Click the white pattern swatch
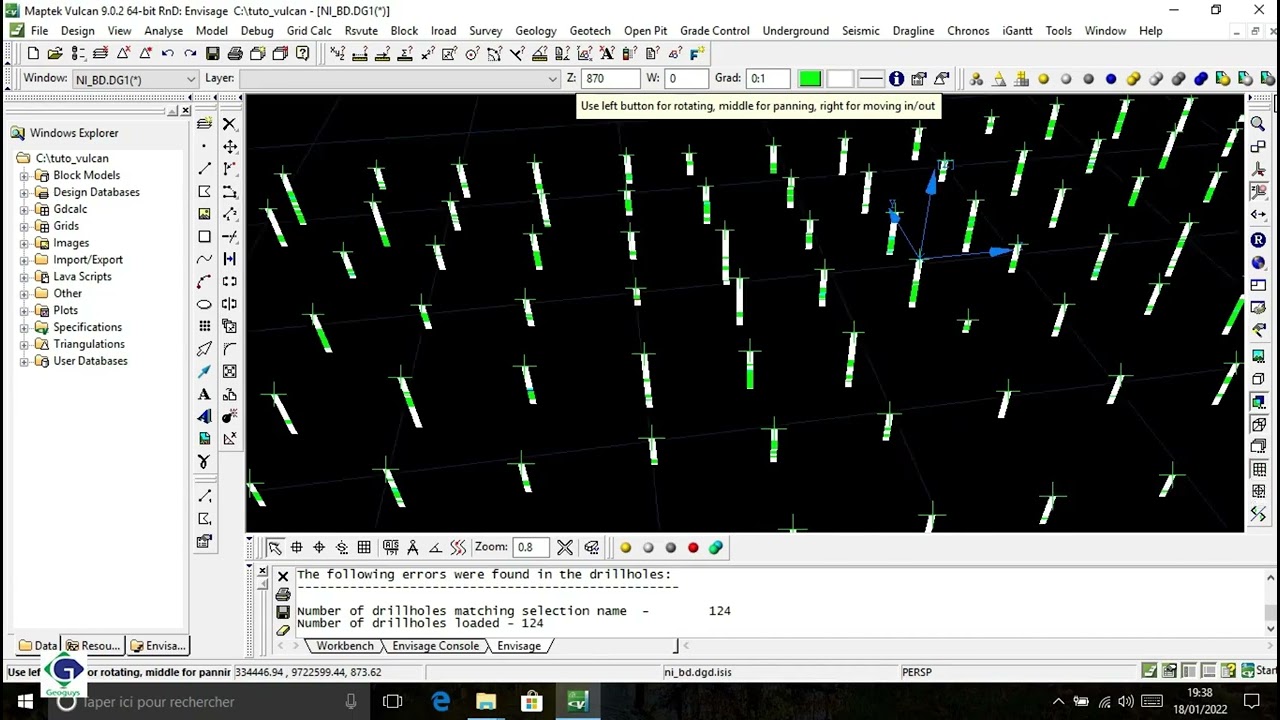 click(x=840, y=79)
